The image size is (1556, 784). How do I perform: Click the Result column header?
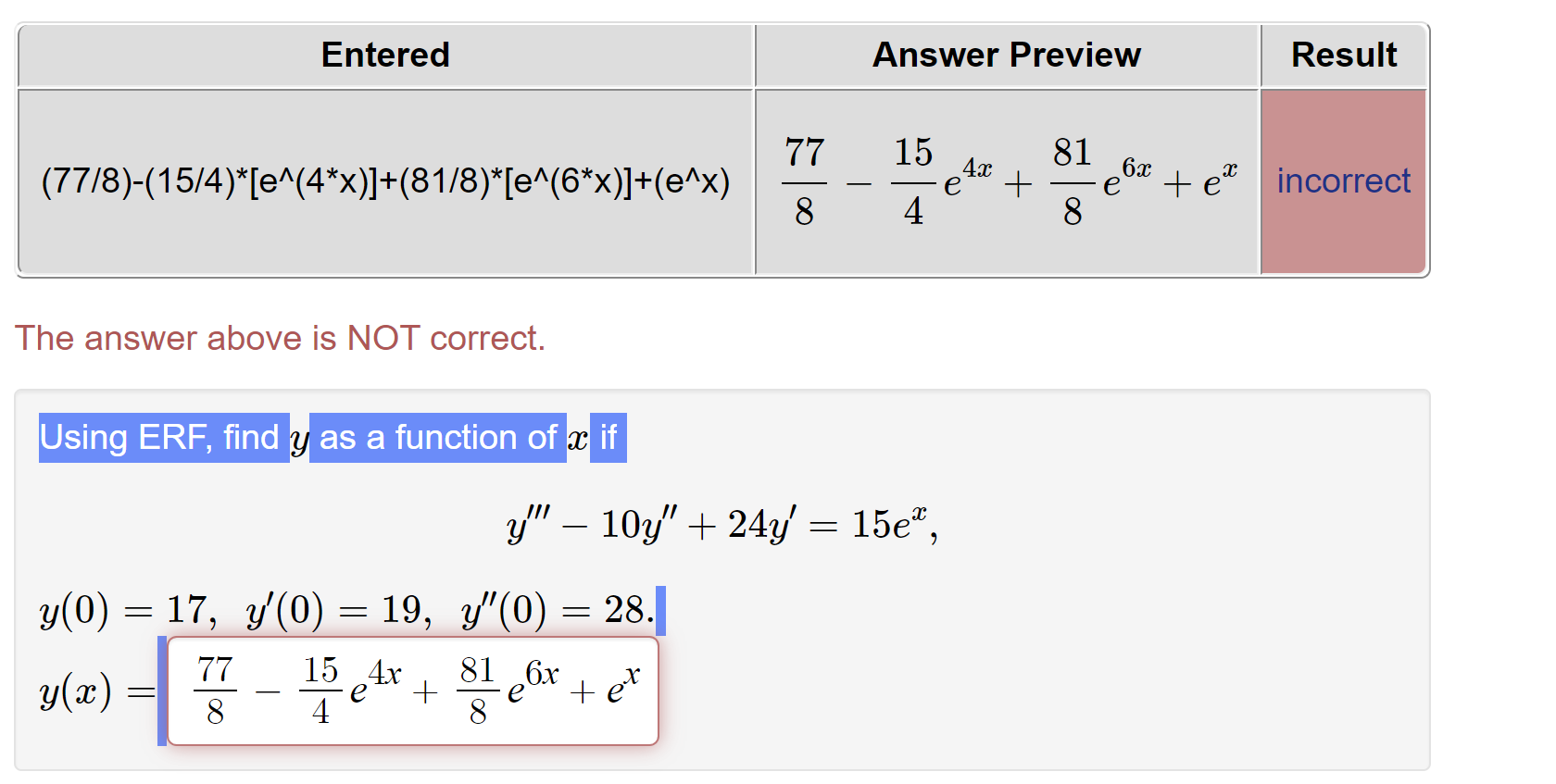tap(1344, 55)
